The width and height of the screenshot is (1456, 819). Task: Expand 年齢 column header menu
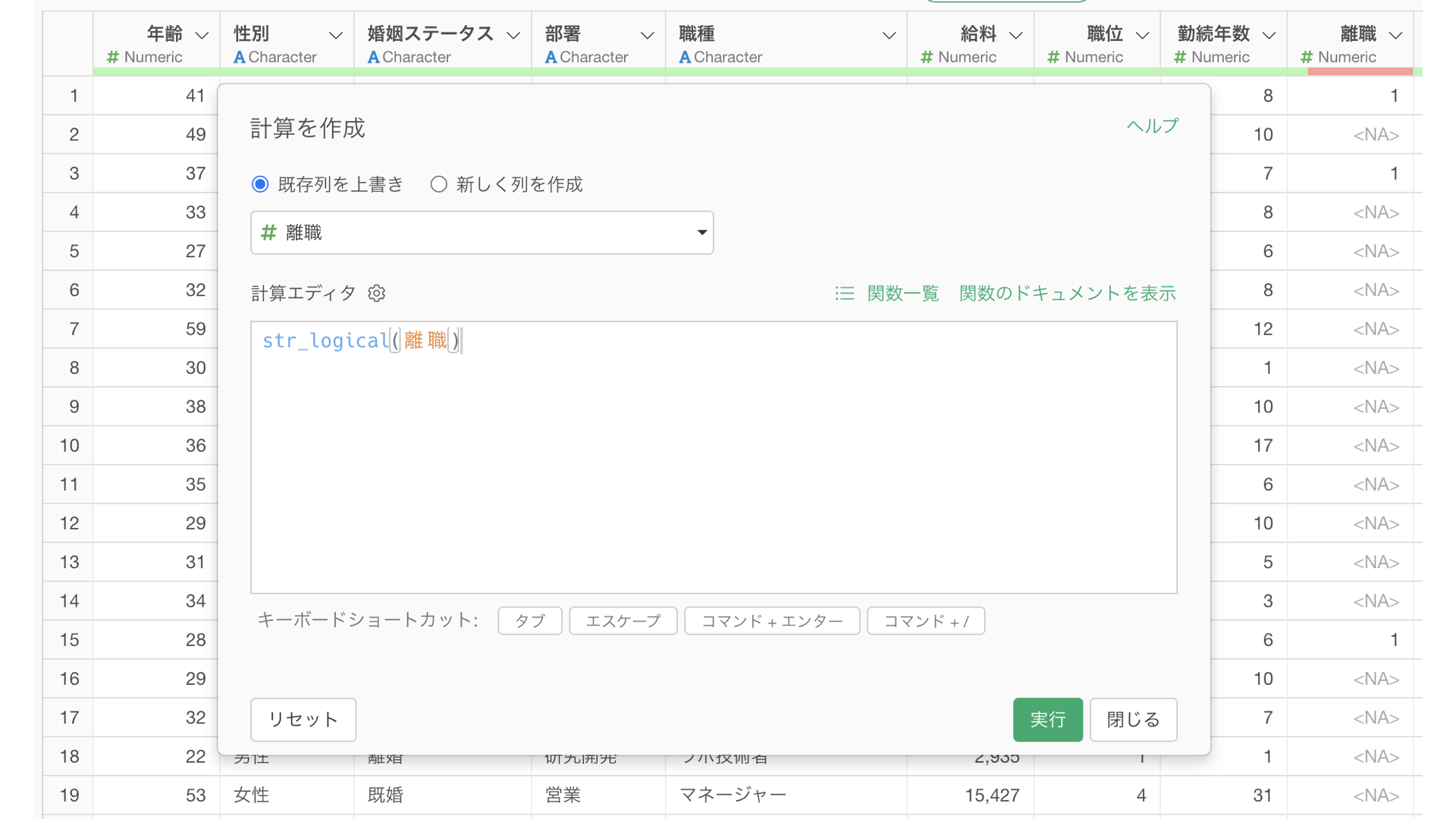202,35
